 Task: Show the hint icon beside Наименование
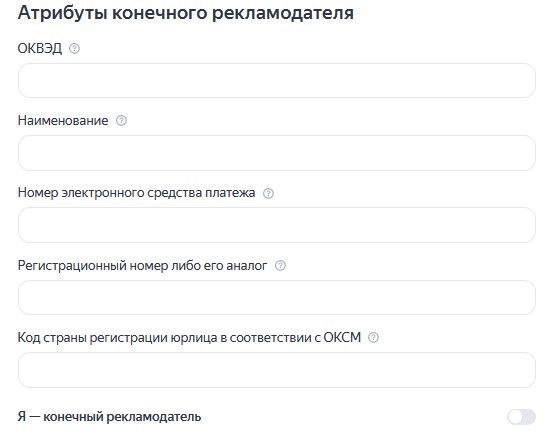pyautogui.click(x=121, y=121)
